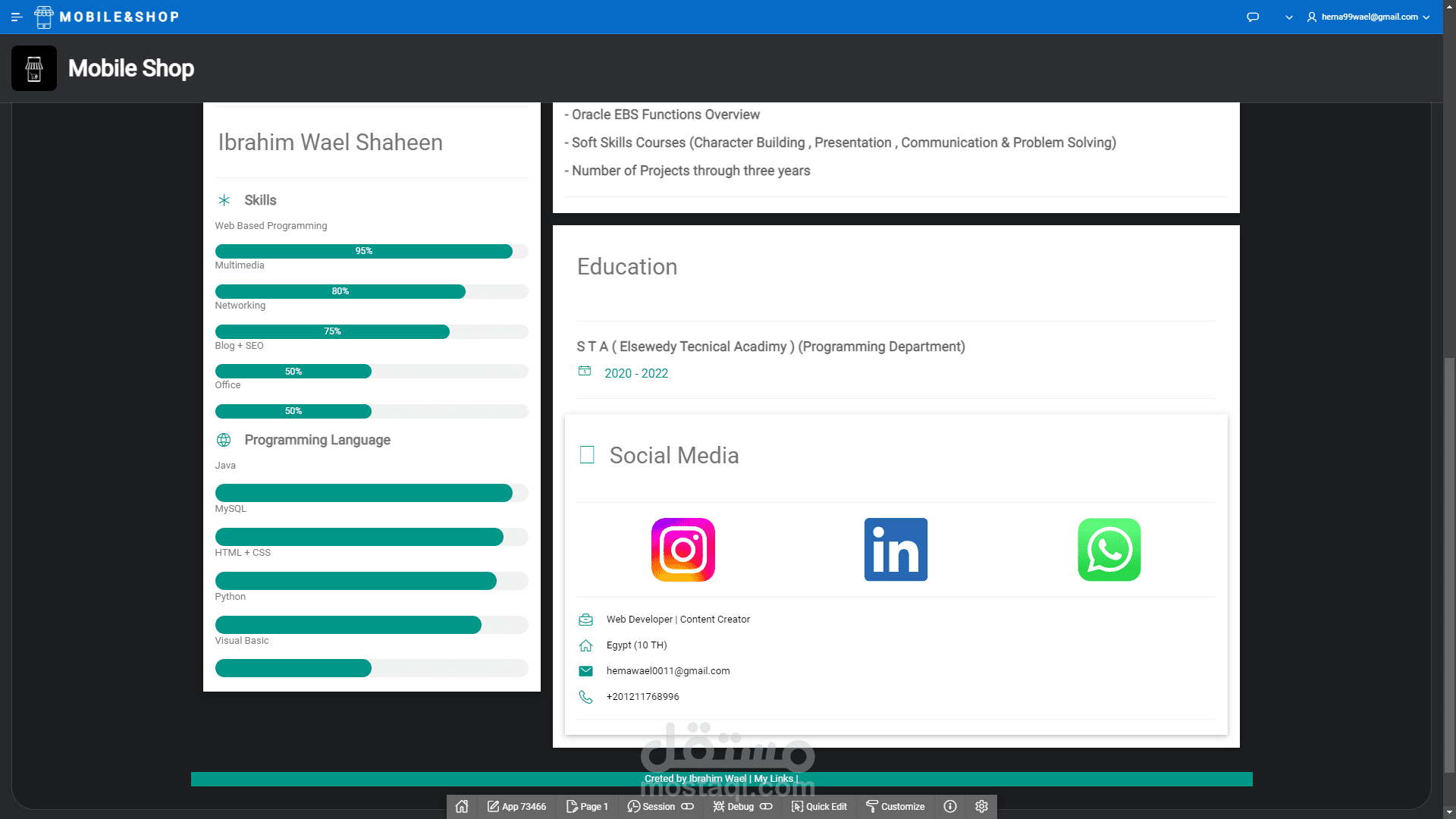Toggle the Session switch in developer toolbar
Screen dimensions: 1456x819
(687, 806)
